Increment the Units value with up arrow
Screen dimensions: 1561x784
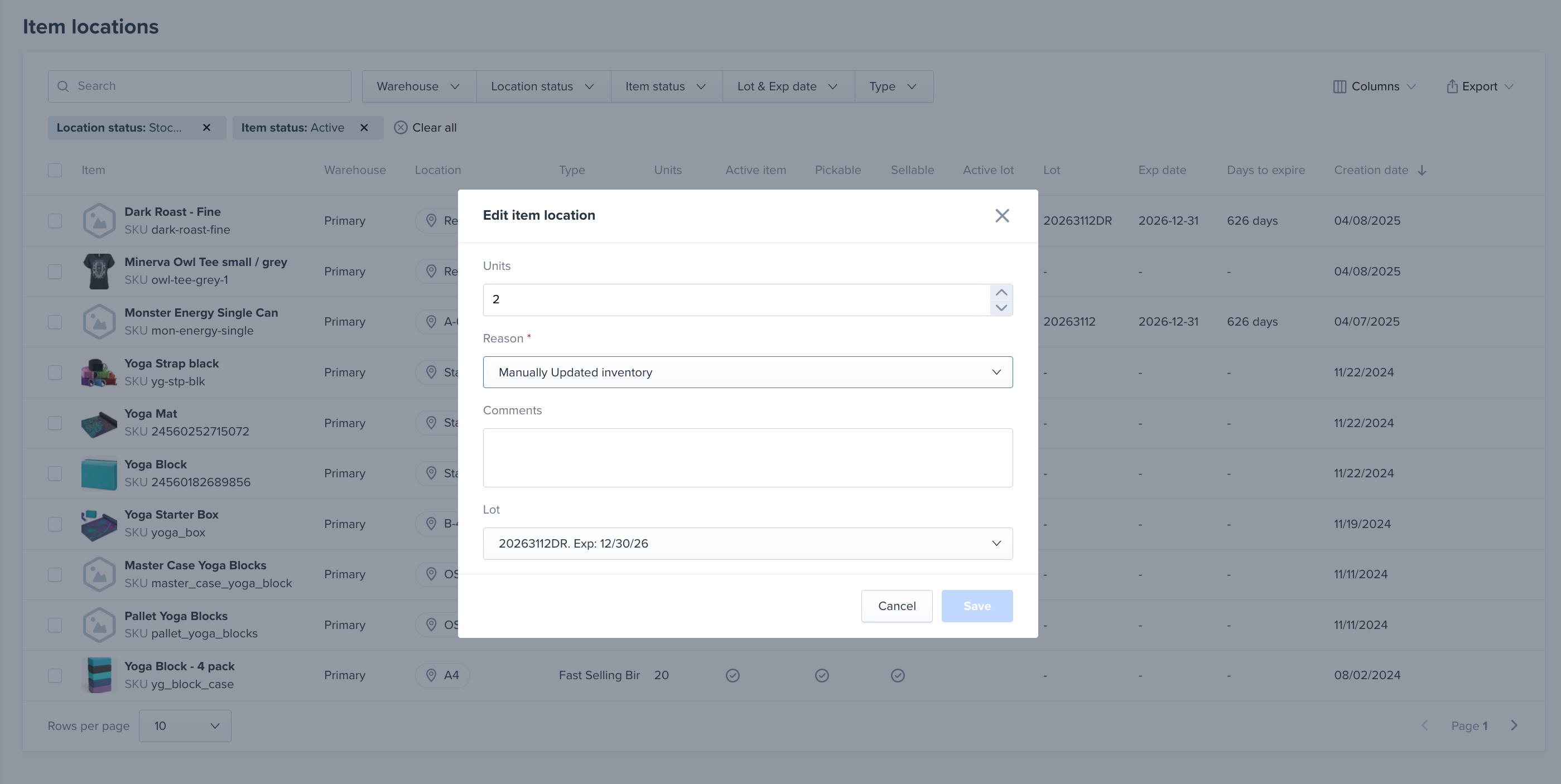coord(1001,293)
